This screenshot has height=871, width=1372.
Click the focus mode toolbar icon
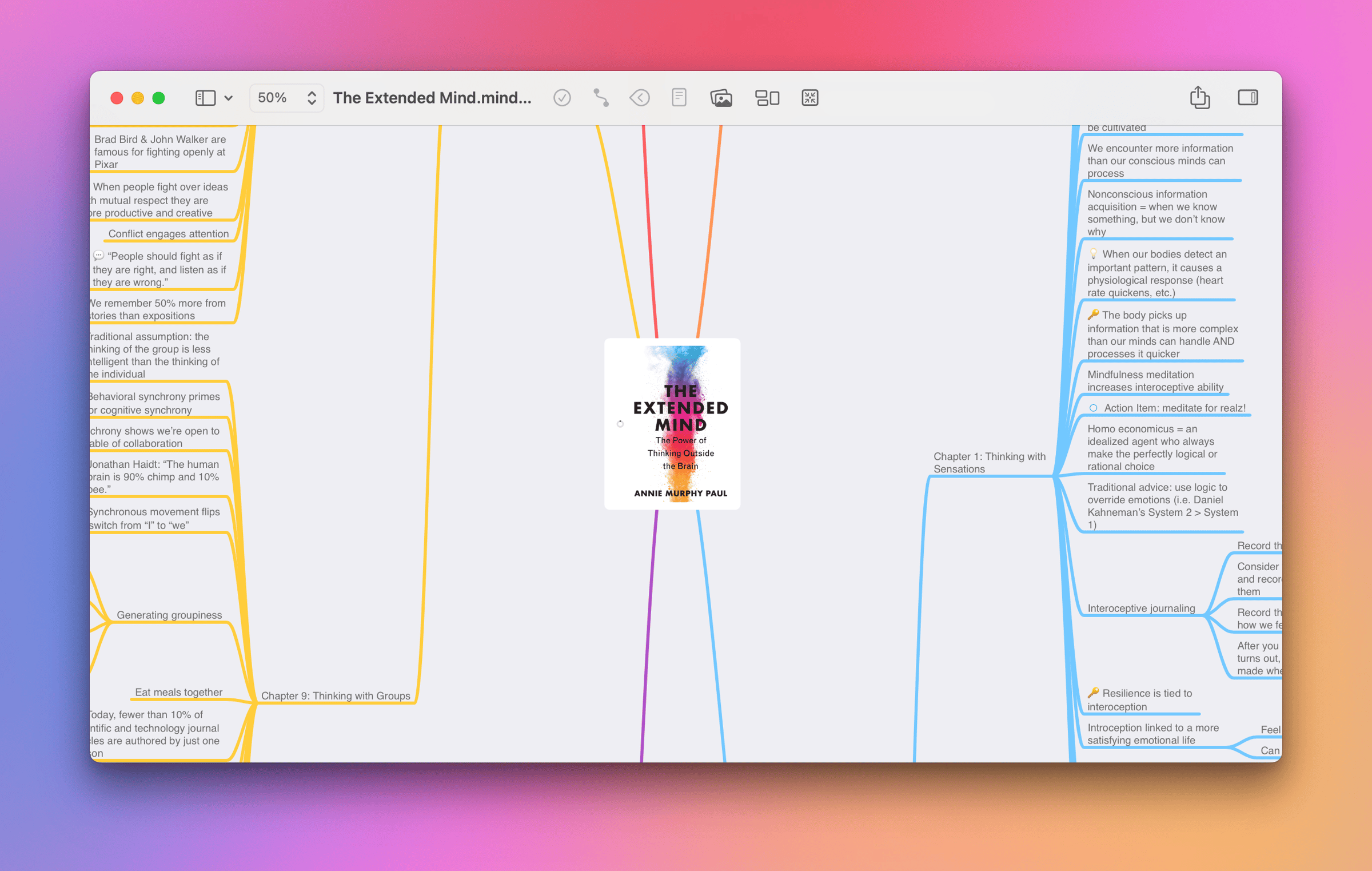click(x=809, y=98)
